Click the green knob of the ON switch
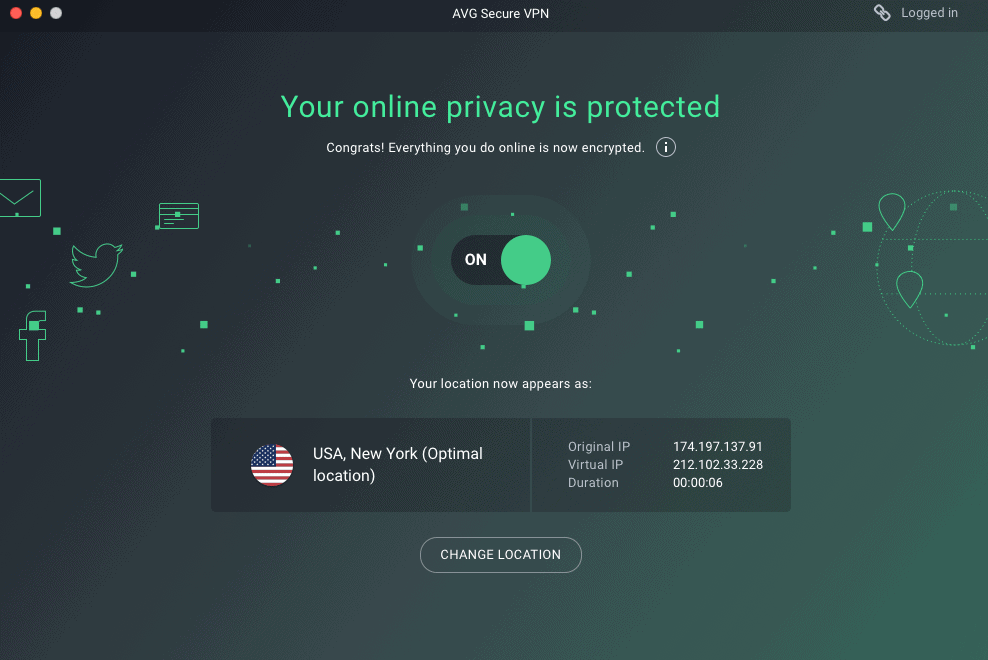 click(525, 260)
